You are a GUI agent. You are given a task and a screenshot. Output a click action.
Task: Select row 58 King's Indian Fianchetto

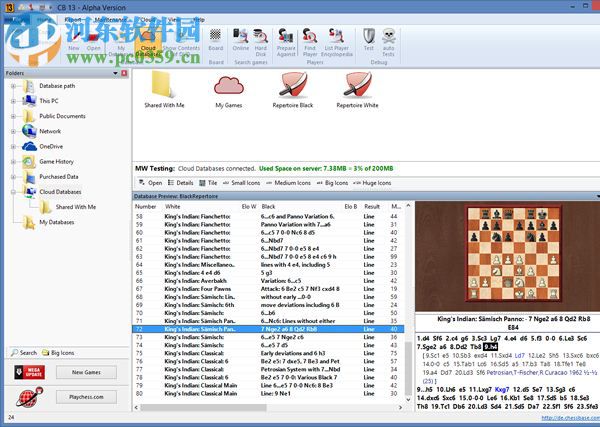[x=268, y=217]
